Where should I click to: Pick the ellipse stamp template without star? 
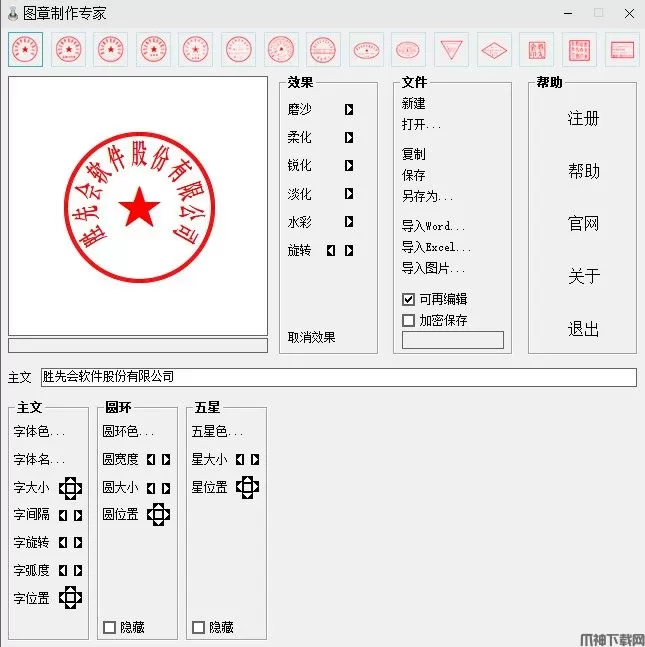click(408, 50)
